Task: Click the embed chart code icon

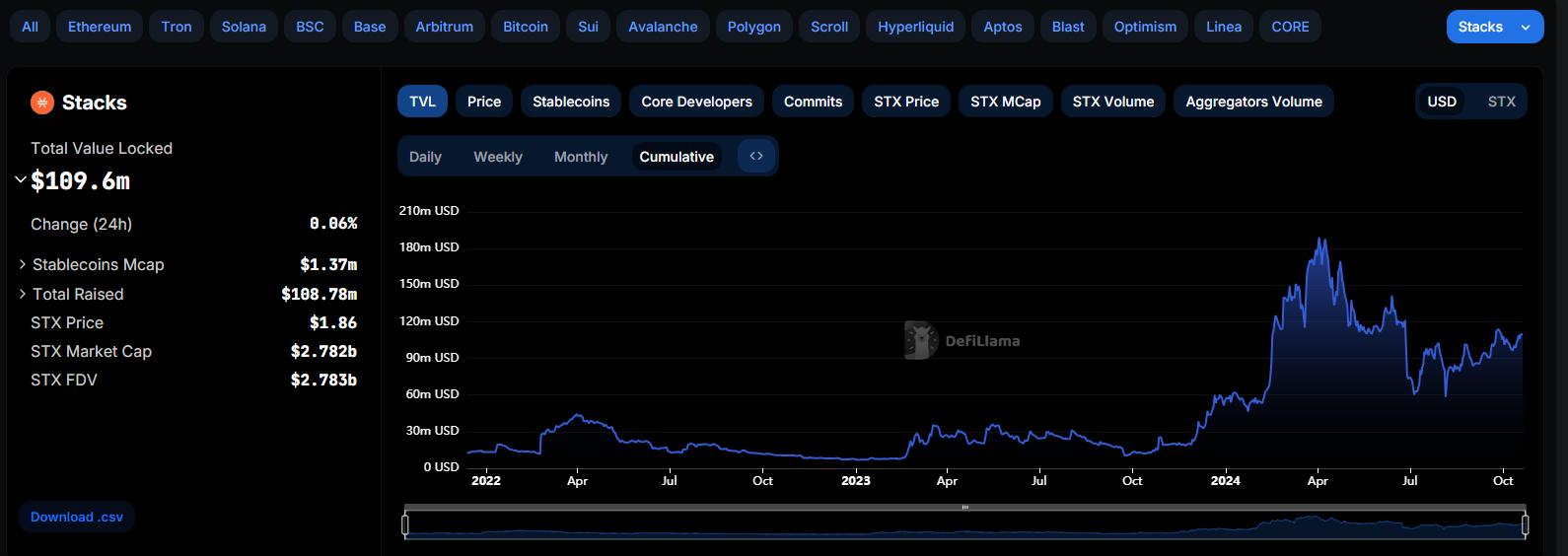Action: (x=756, y=156)
